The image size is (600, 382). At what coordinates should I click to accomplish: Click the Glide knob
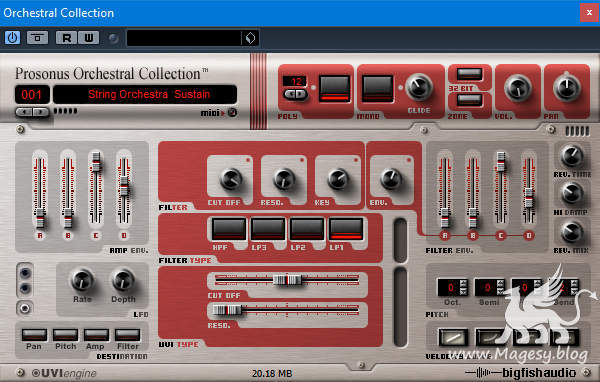419,87
